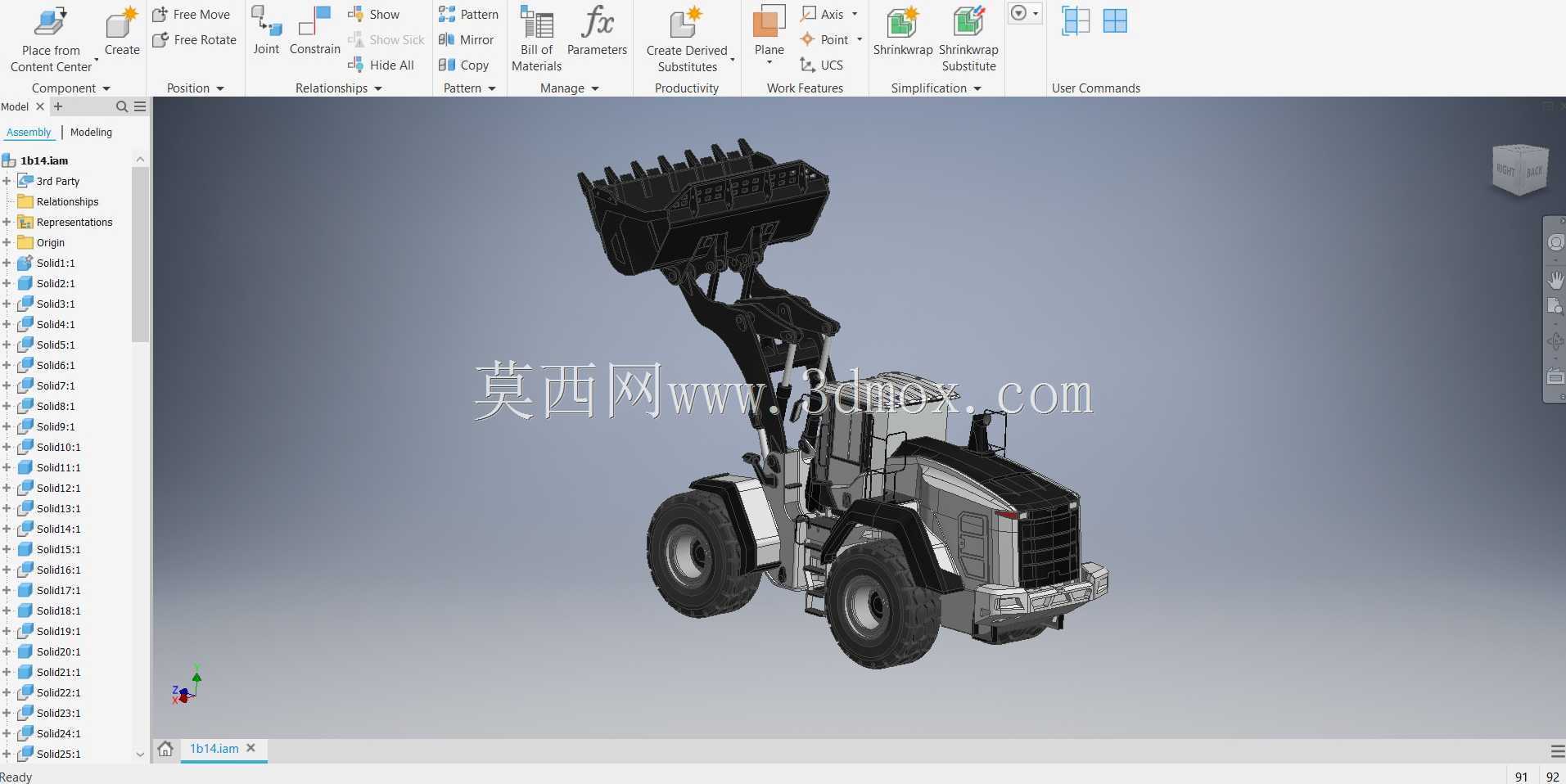Click the second User Commands grid icon

click(1115, 21)
